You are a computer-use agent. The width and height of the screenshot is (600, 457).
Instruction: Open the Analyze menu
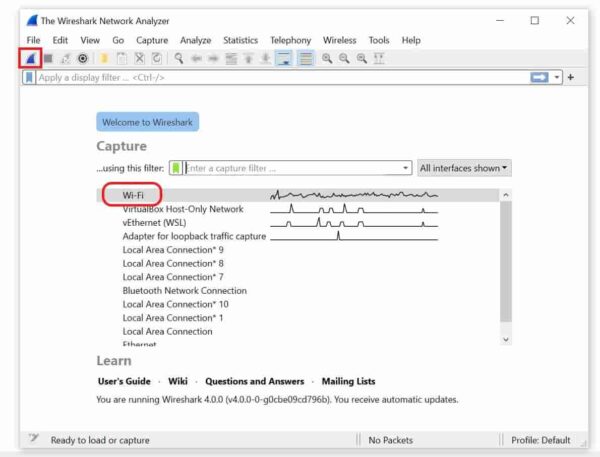click(x=196, y=40)
